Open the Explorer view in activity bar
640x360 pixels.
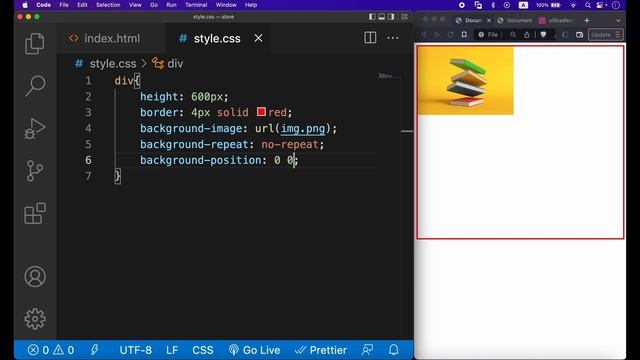pos(35,44)
